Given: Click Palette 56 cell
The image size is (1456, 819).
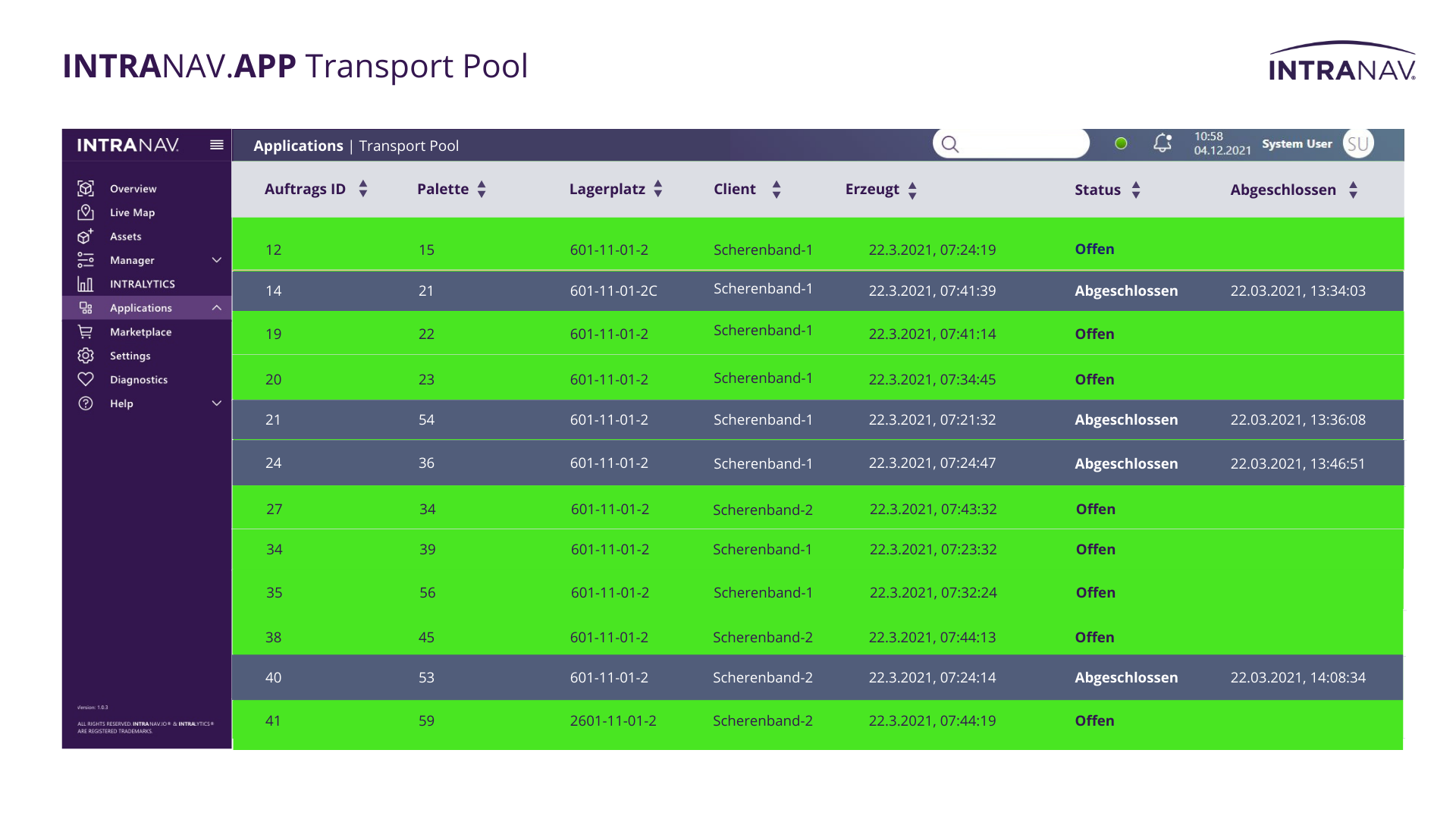Looking at the screenshot, I should tap(427, 592).
